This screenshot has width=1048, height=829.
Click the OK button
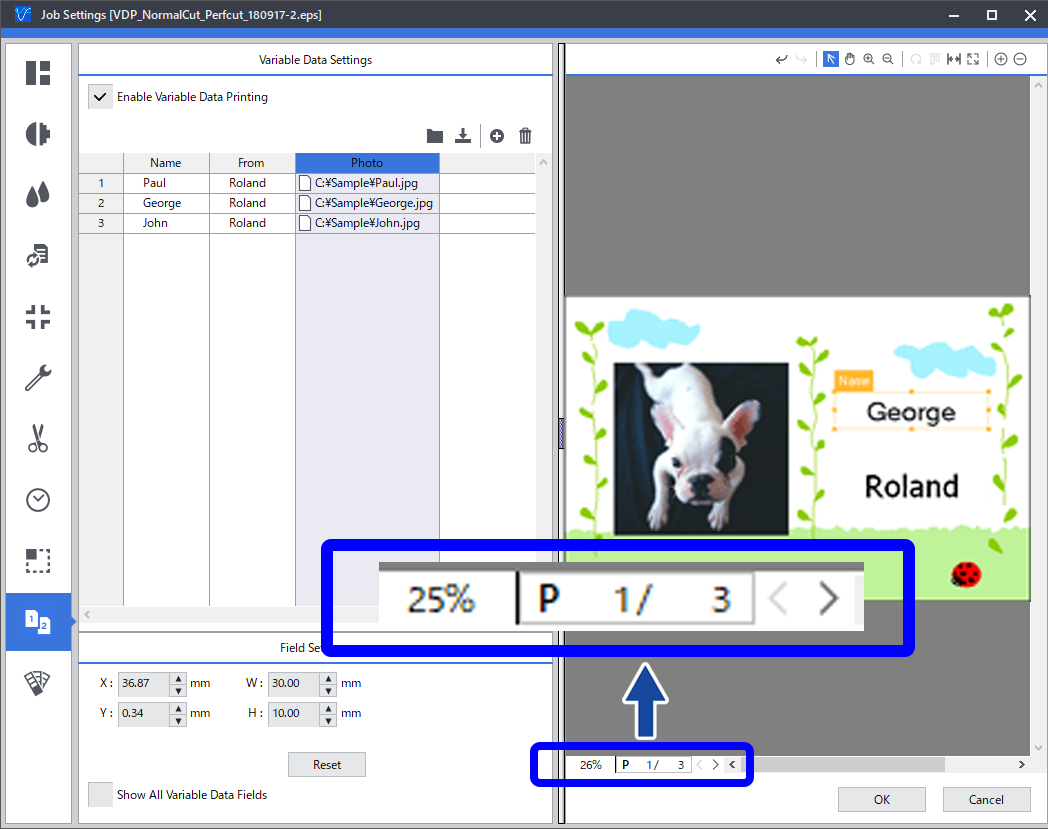[881, 799]
